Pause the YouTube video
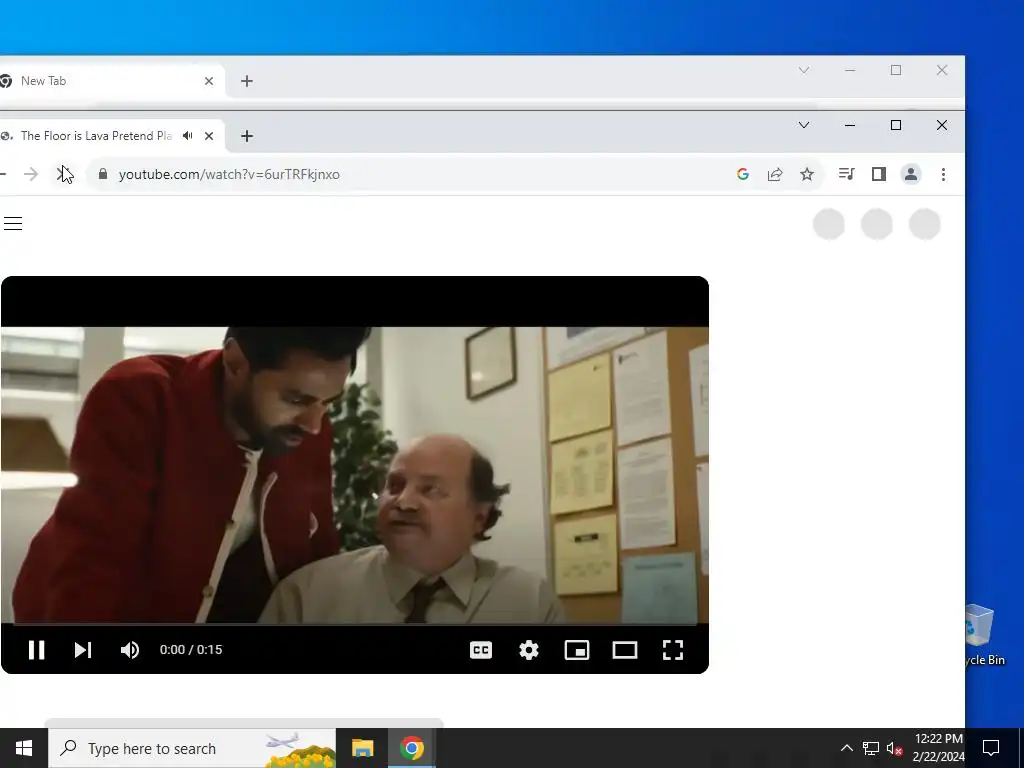 [37, 650]
